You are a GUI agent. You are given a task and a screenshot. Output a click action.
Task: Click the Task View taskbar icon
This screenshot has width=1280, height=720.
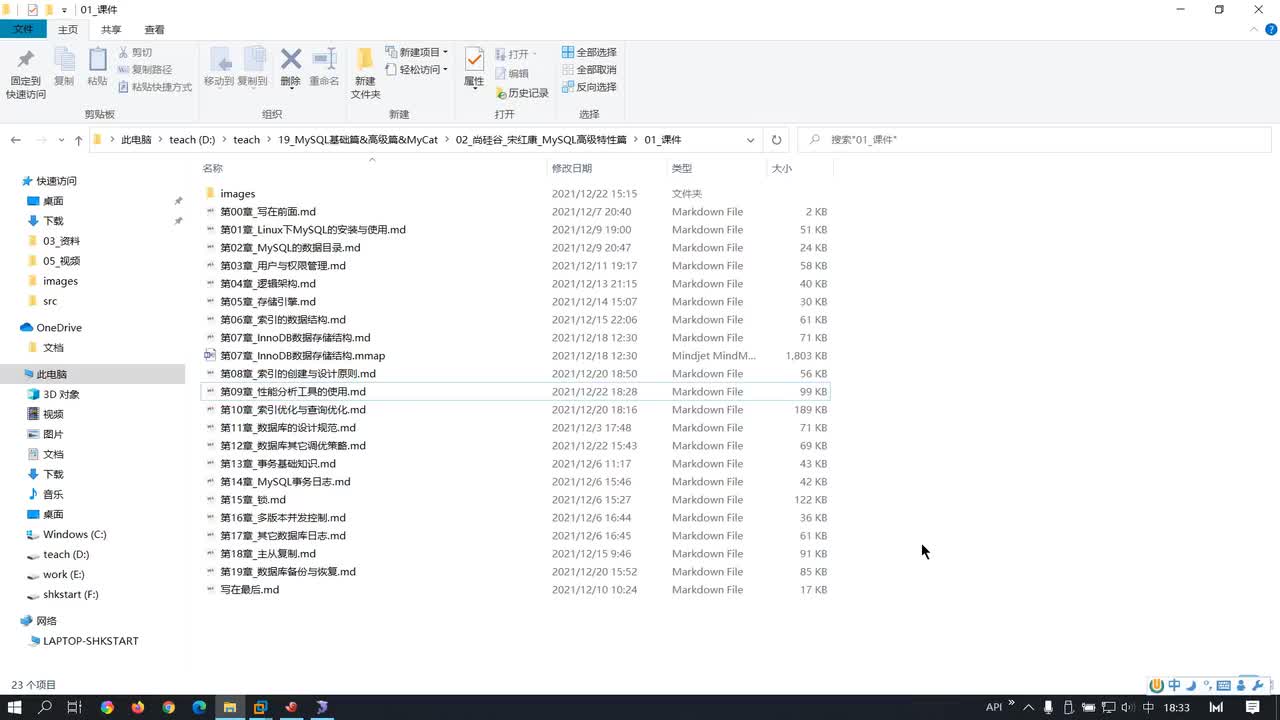(x=74, y=707)
